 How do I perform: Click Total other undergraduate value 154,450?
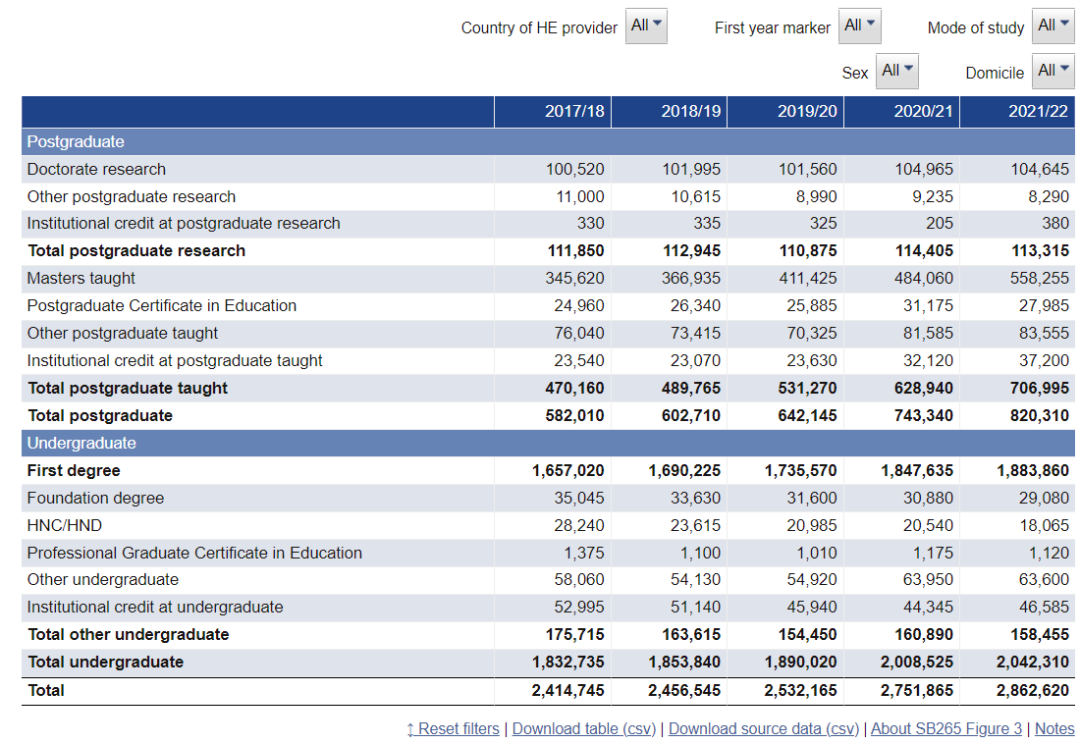[x=808, y=634]
